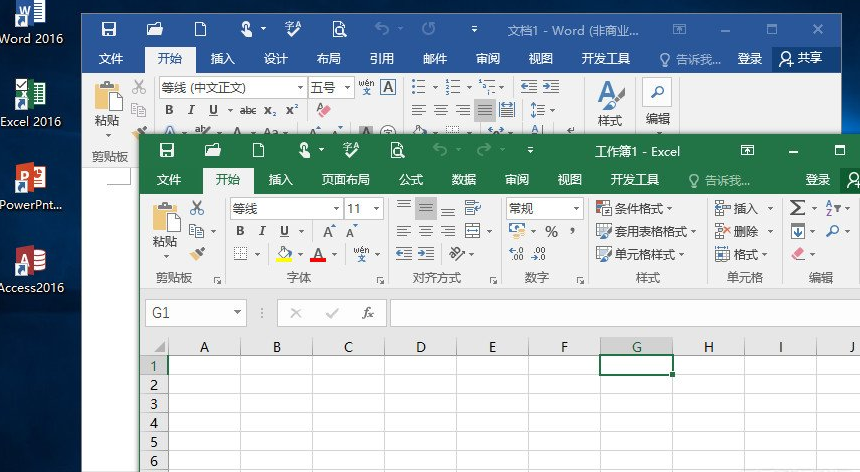Select column D header in Excel
Viewport: 860px width, 472px height.
pyautogui.click(x=421, y=346)
